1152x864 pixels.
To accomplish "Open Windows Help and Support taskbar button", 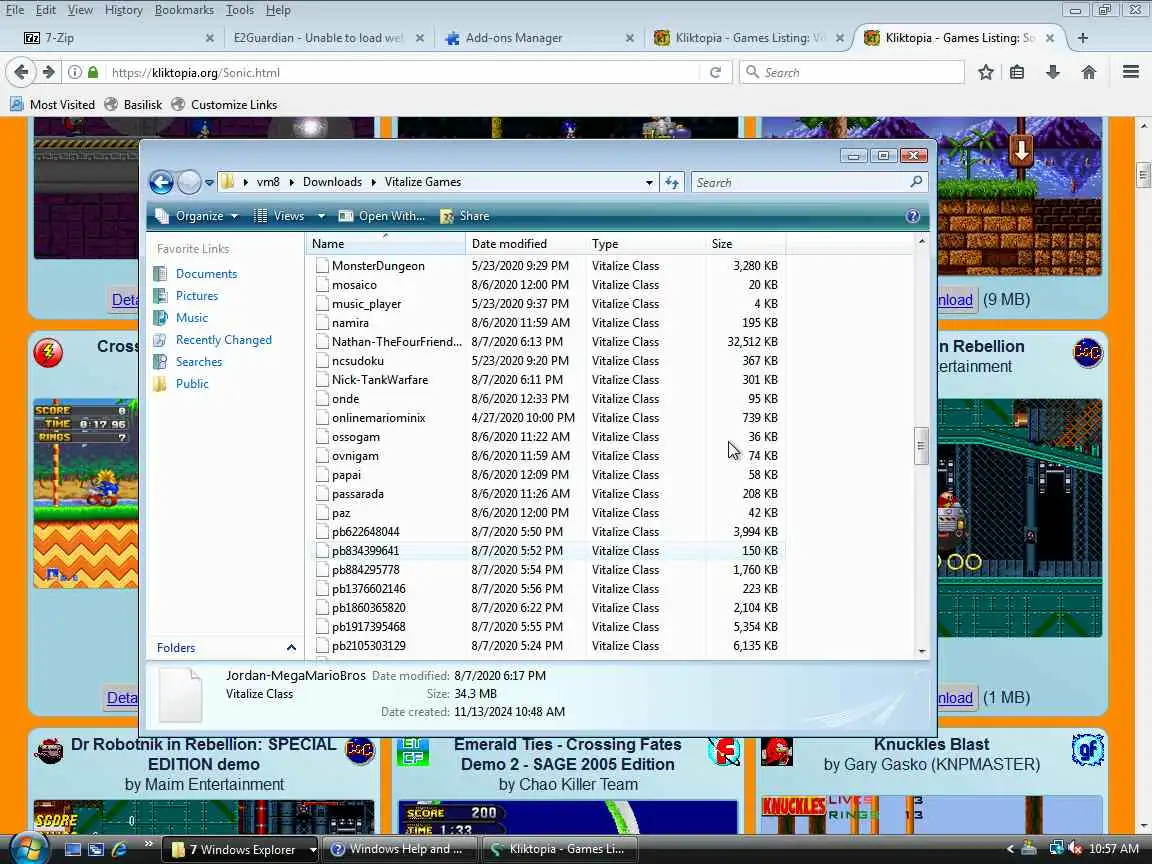I will (400, 849).
